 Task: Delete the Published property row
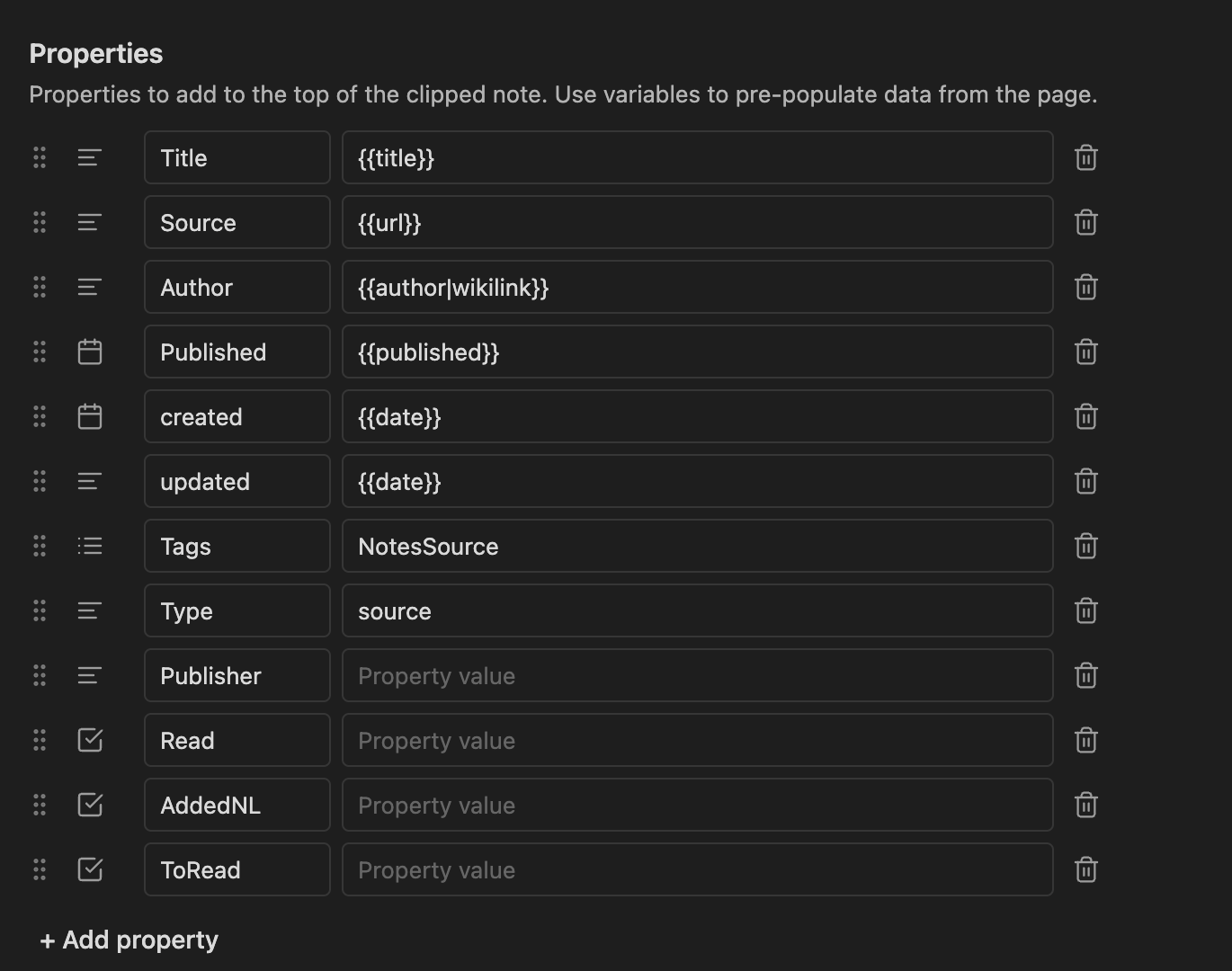coord(1085,352)
